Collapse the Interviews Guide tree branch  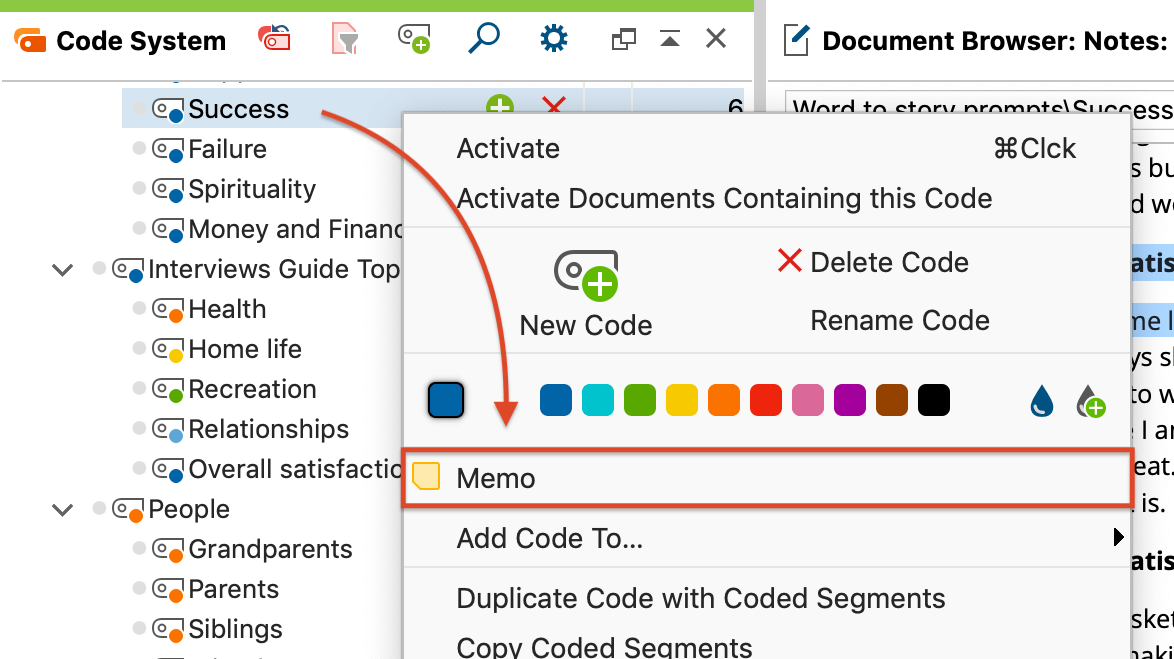[62, 269]
